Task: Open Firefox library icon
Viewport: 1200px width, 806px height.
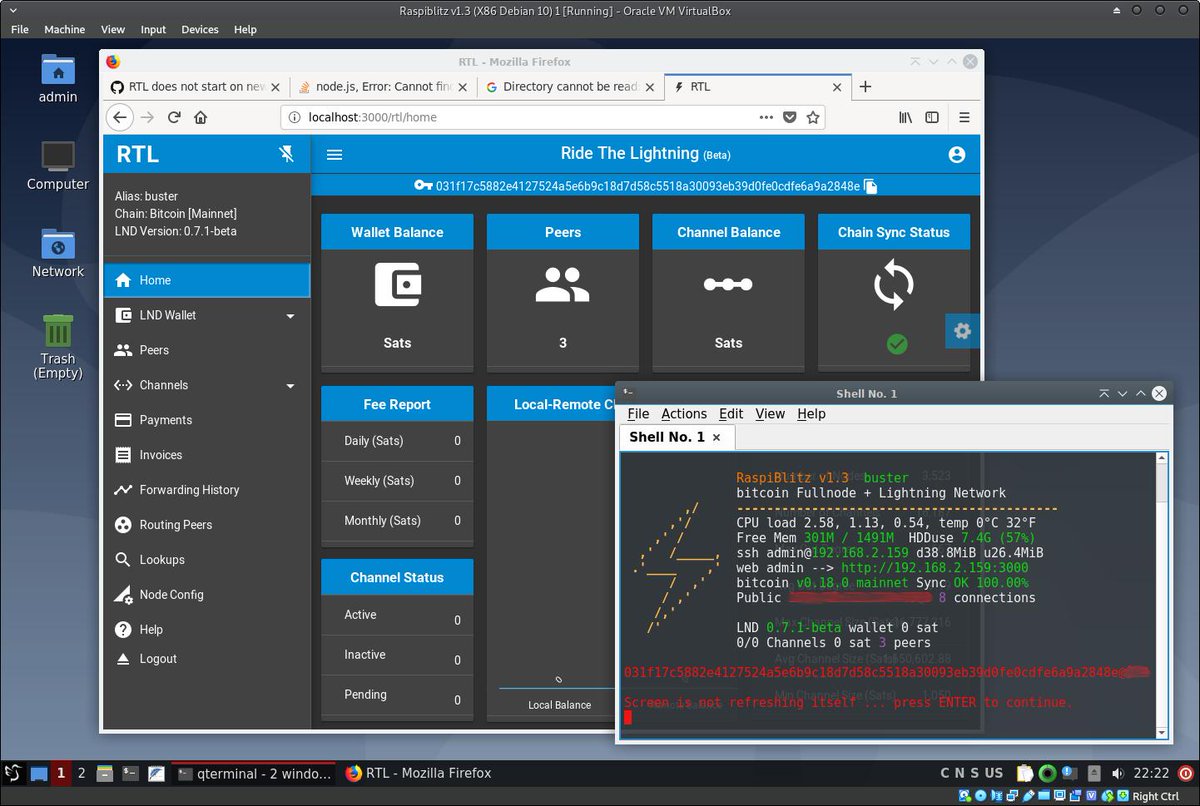Action: 905,117
